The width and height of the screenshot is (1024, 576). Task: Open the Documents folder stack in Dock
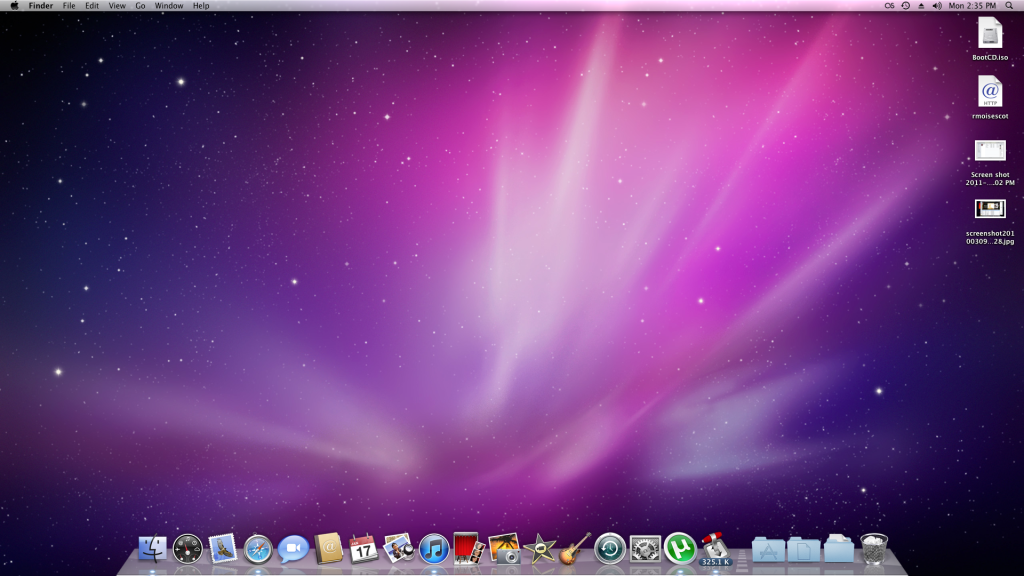click(804, 550)
